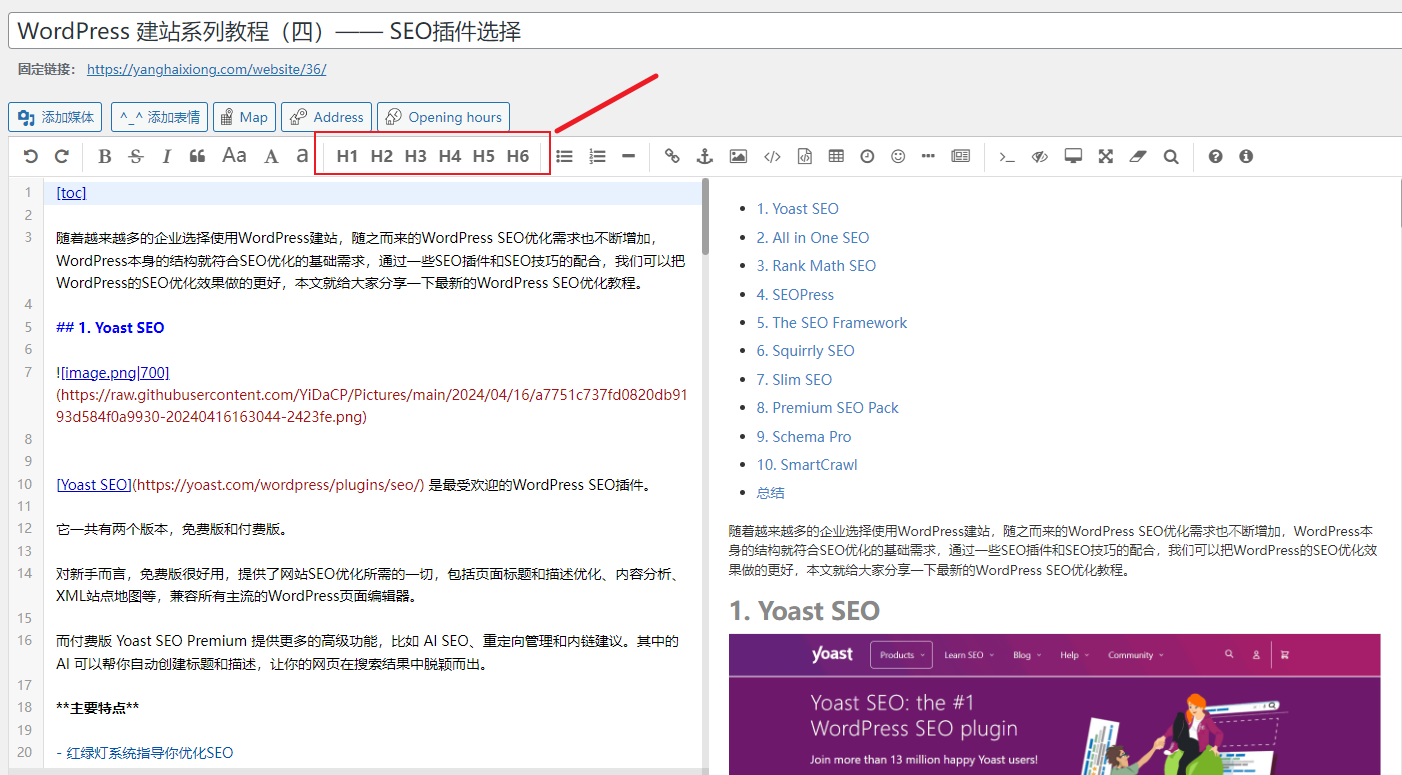Click the 添加媒体 button
The height and width of the screenshot is (775, 1402).
click(55, 117)
